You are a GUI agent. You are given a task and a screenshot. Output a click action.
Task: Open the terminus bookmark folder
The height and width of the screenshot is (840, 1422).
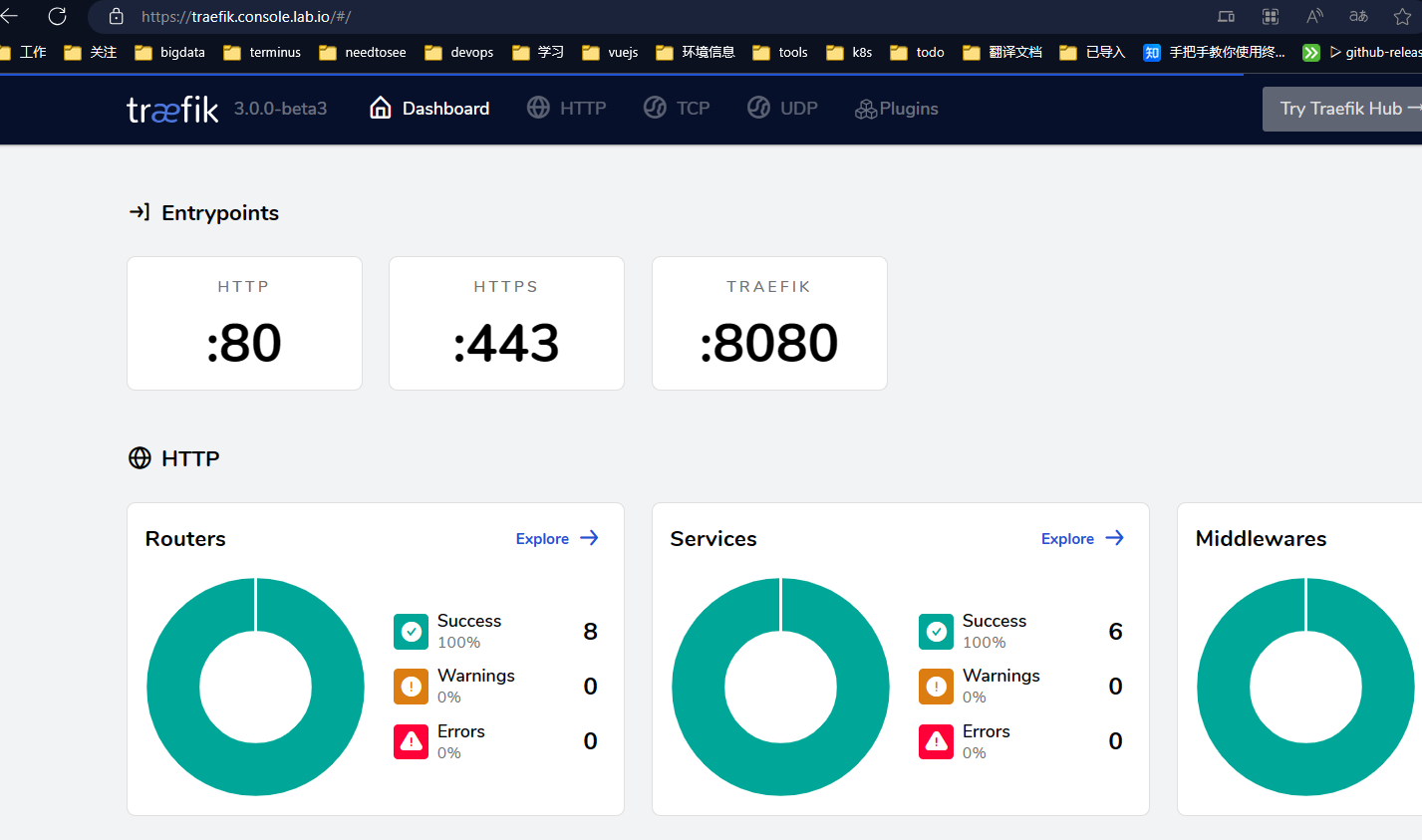(x=262, y=52)
